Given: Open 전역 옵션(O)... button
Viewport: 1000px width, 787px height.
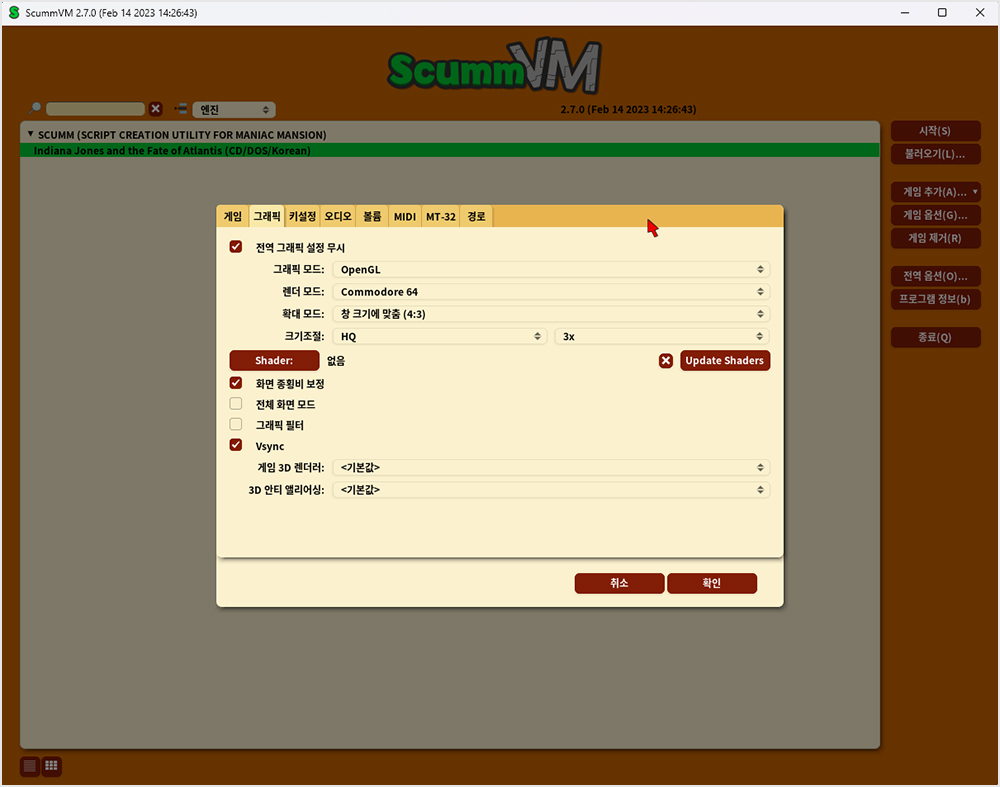Looking at the screenshot, I should click(x=935, y=276).
